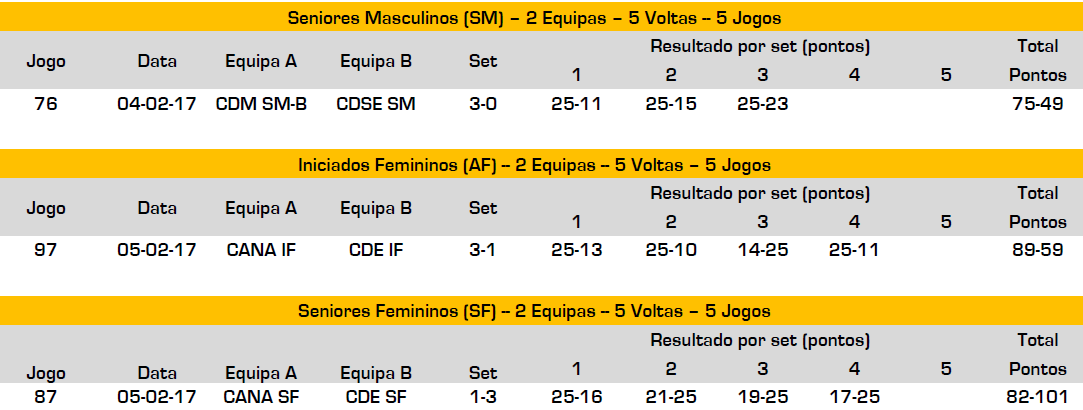Select the game number 76 cell
The width and height of the screenshot is (1083, 410).
[45, 103]
